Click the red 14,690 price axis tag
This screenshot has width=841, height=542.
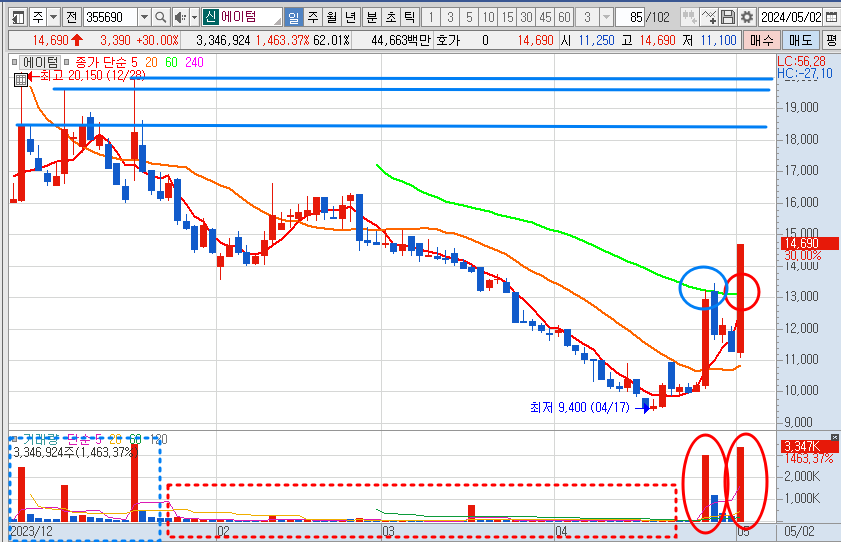tap(808, 243)
